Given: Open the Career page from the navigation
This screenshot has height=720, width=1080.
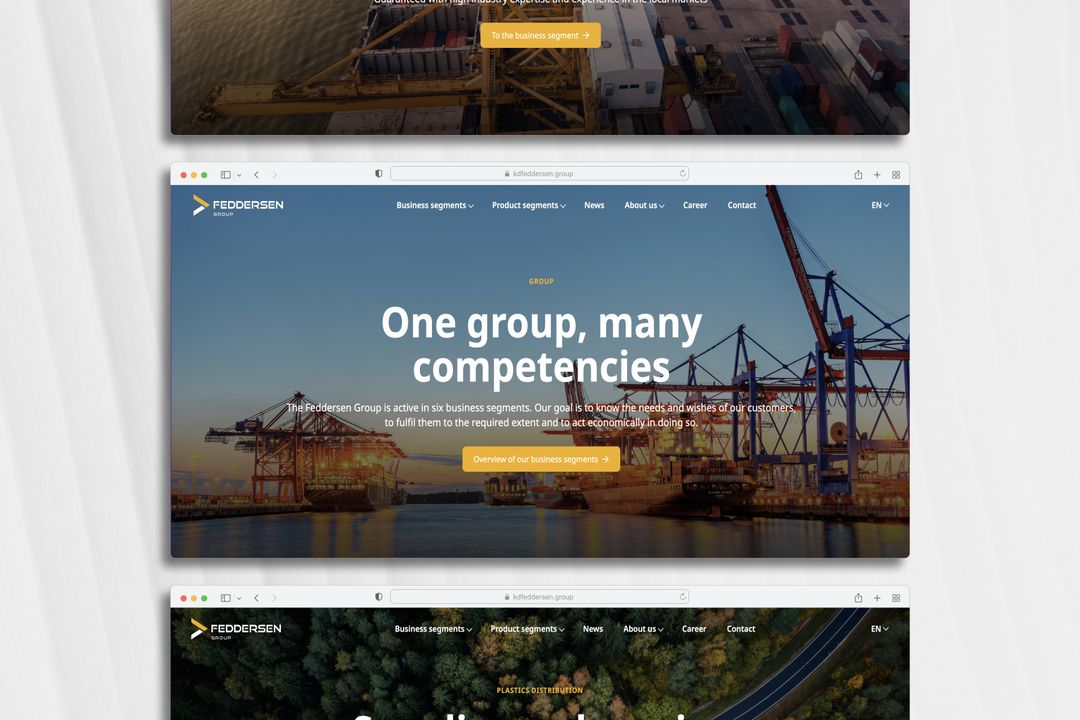Looking at the screenshot, I should click(695, 205).
